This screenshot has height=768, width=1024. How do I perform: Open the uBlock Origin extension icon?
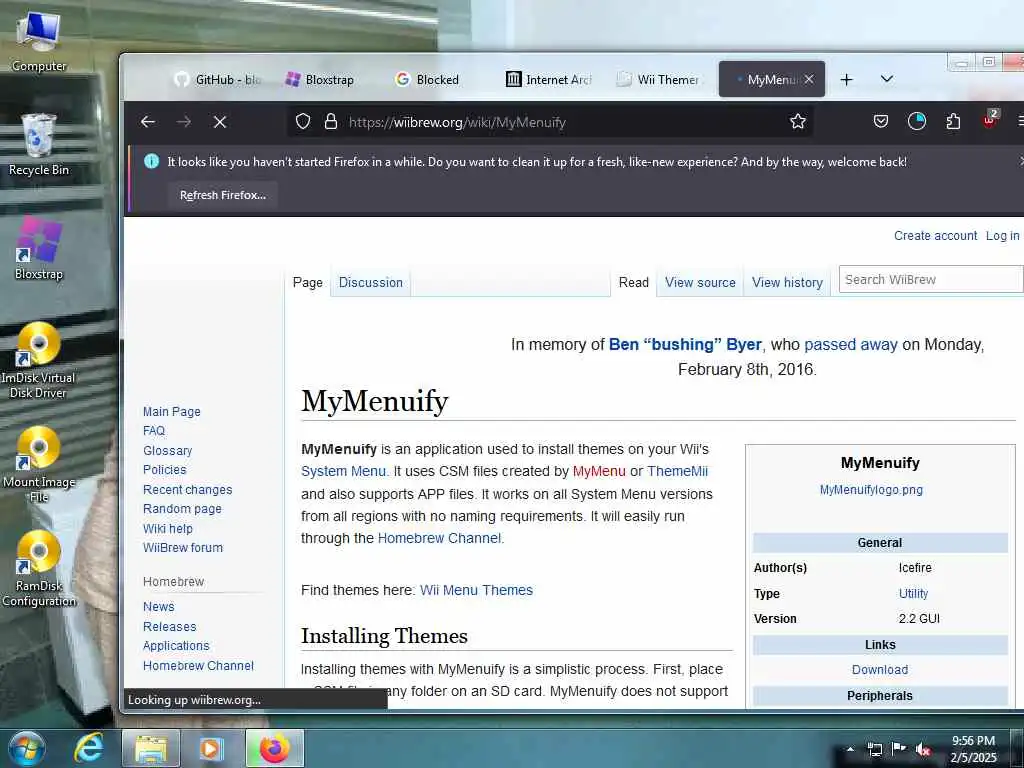coord(990,120)
